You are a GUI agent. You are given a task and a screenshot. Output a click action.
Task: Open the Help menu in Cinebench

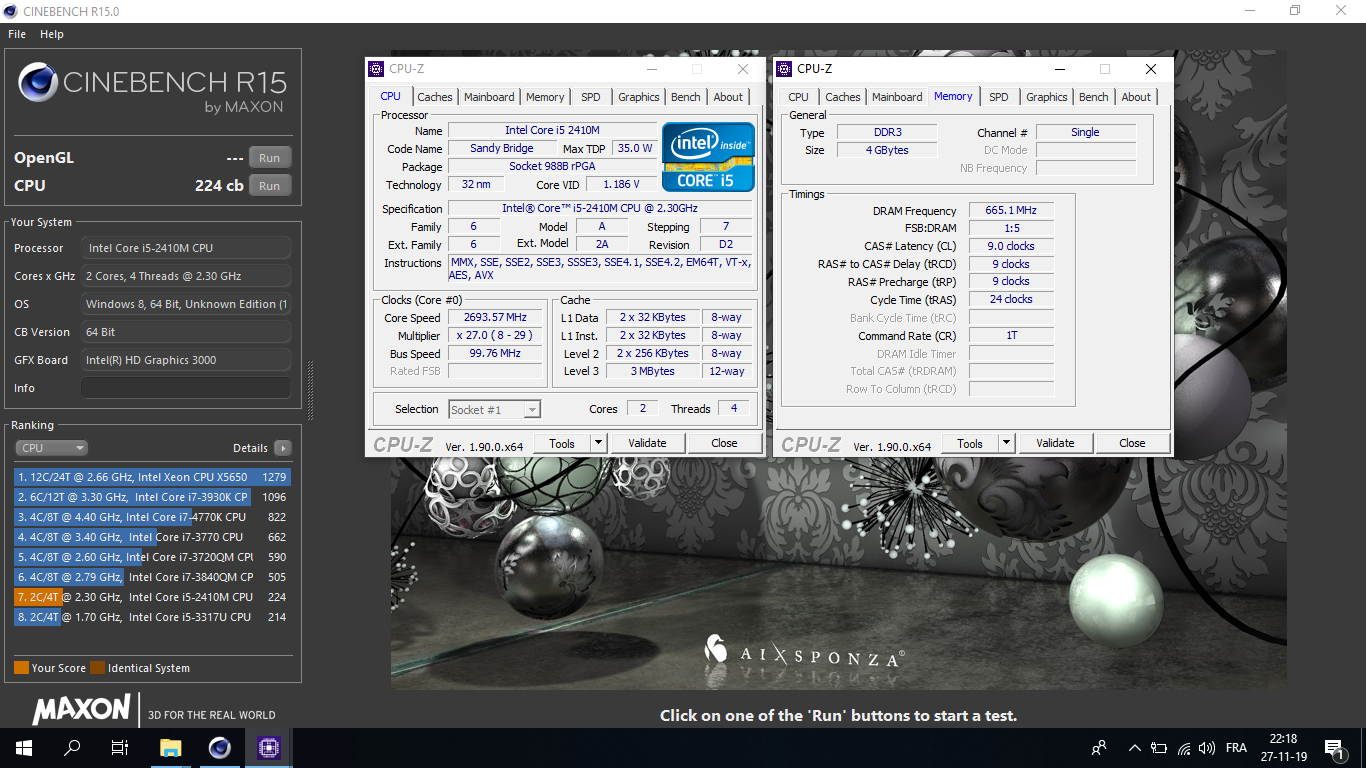[52, 34]
